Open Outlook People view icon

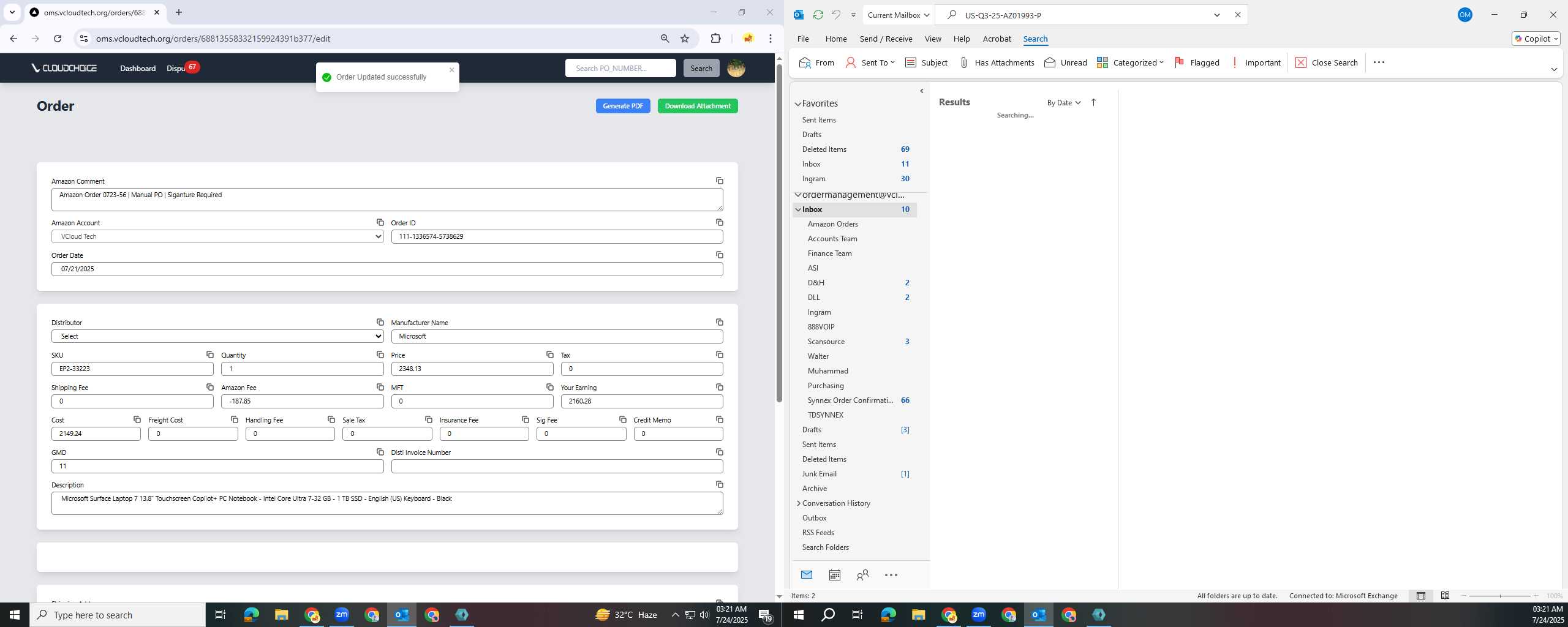(862, 575)
